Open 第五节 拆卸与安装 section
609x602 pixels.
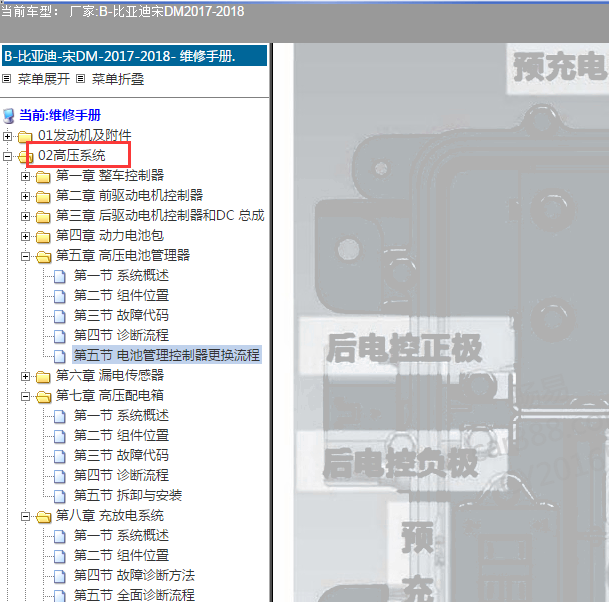(128, 495)
